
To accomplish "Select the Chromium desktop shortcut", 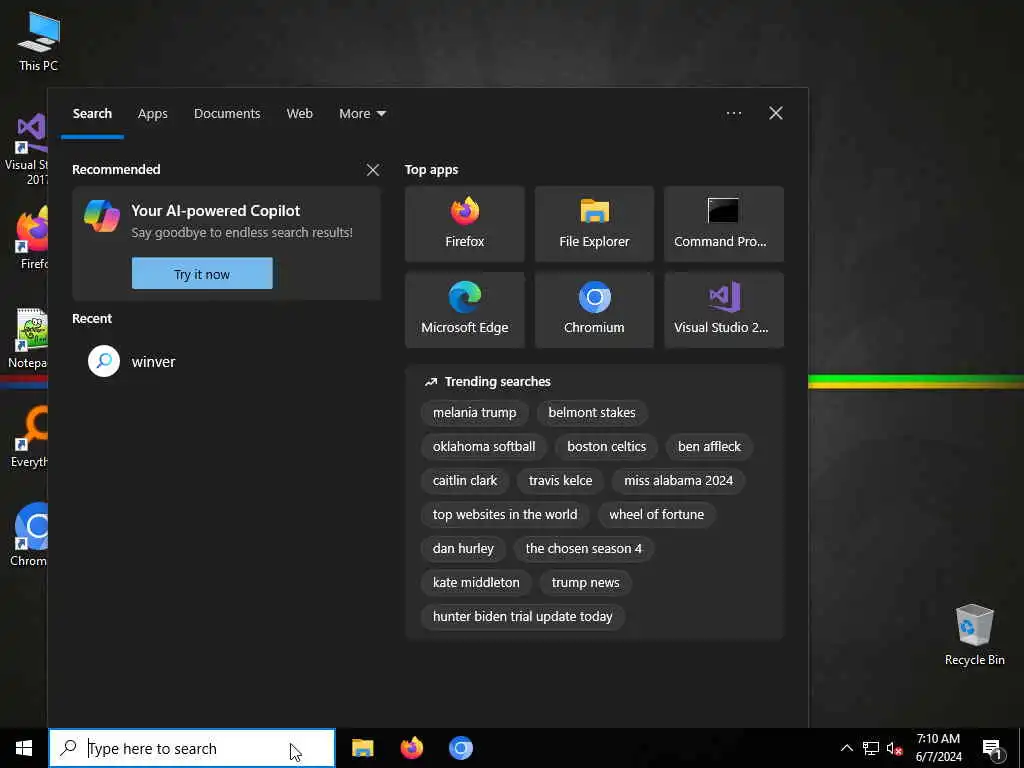I will [29, 535].
